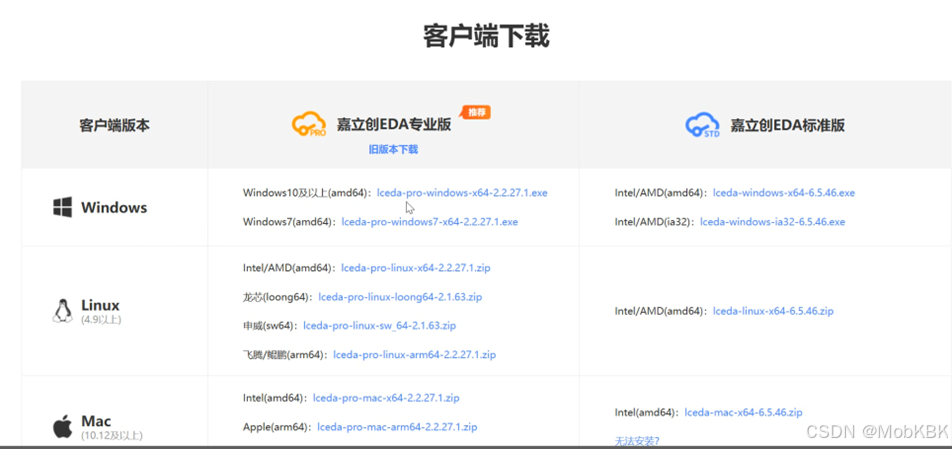The width and height of the screenshot is (952, 449).
Task: Click the 飞腾/鲲鹏(arm64) label
Action: pos(284,354)
